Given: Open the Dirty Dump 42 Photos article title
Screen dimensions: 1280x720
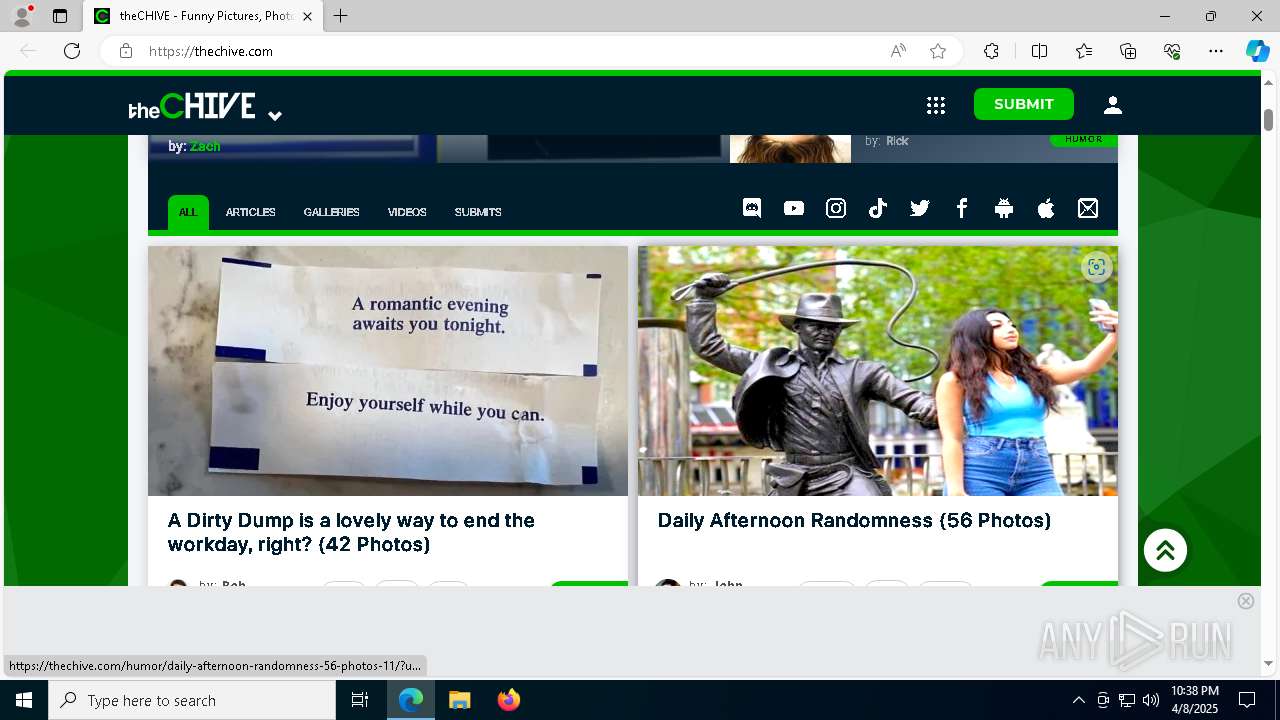Looking at the screenshot, I should 351,532.
